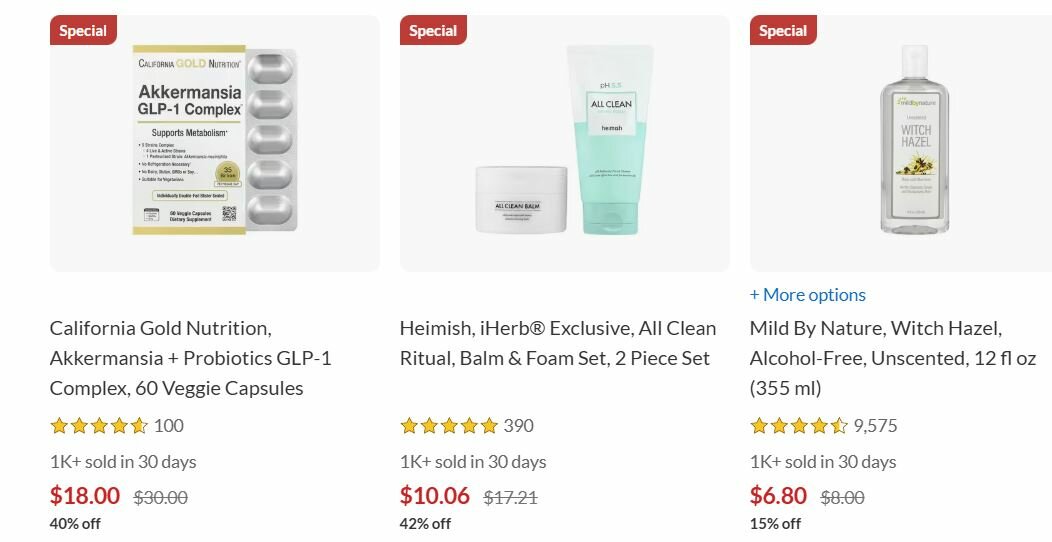Click star rating of Witch Hazel
This screenshot has height=542, width=1052.
pos(799,426)
